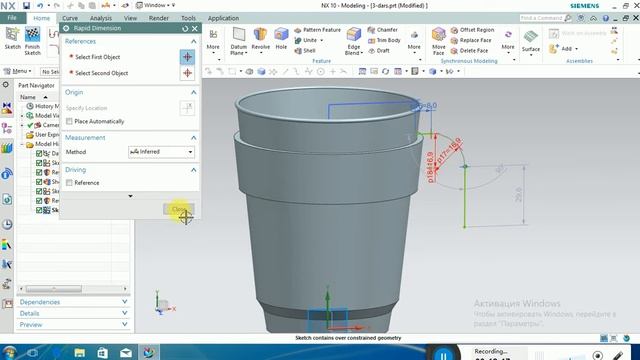Open the Method Inferred dropdown
Image resolution: width=640 pixels, height=360 pixels.
(x=161, y=152)
